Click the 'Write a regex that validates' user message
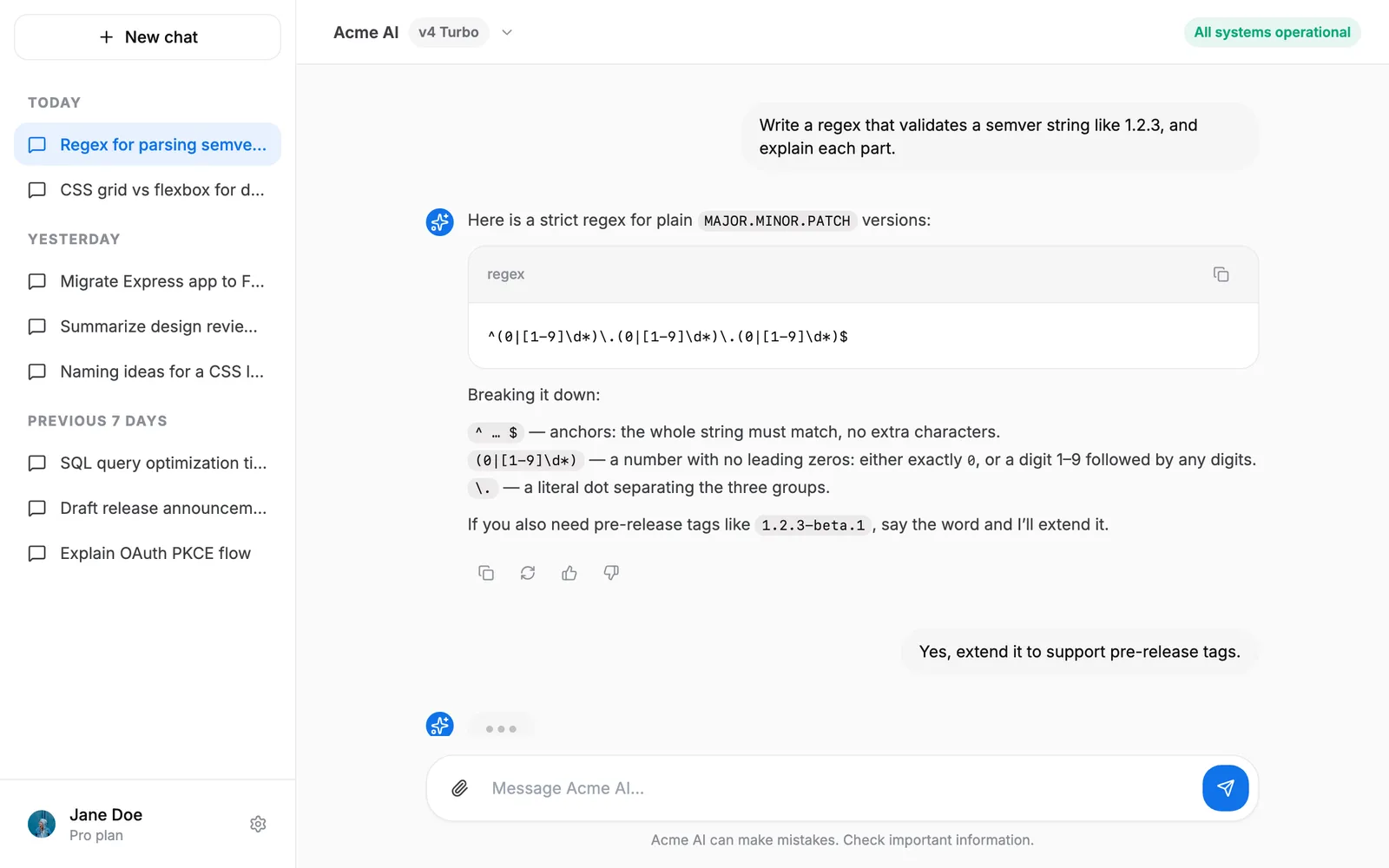Image resolution: width=1389 pixels, height=868 pixels. [999, 136]
